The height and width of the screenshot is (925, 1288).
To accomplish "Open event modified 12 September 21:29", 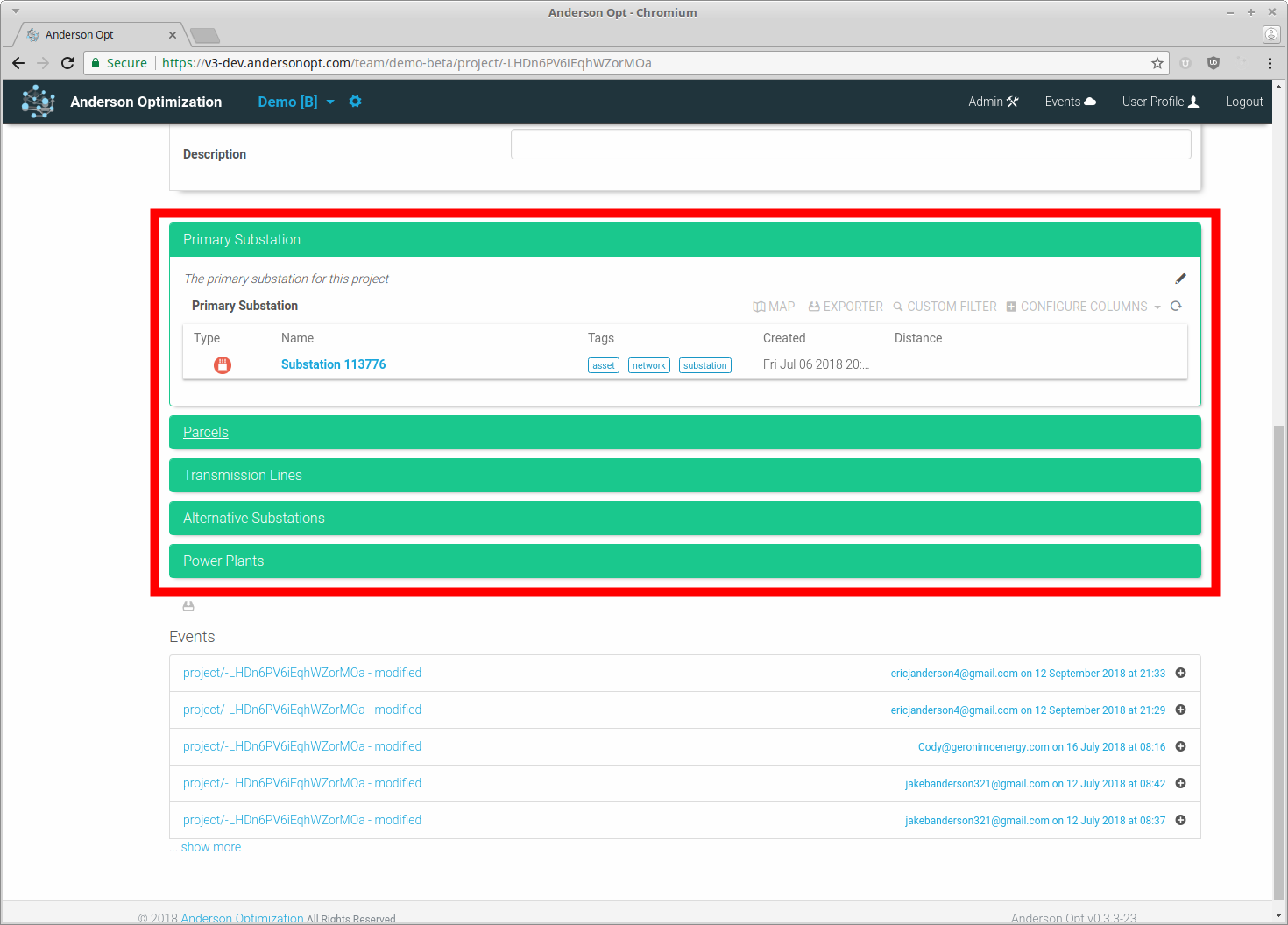I will coord(302,710).
